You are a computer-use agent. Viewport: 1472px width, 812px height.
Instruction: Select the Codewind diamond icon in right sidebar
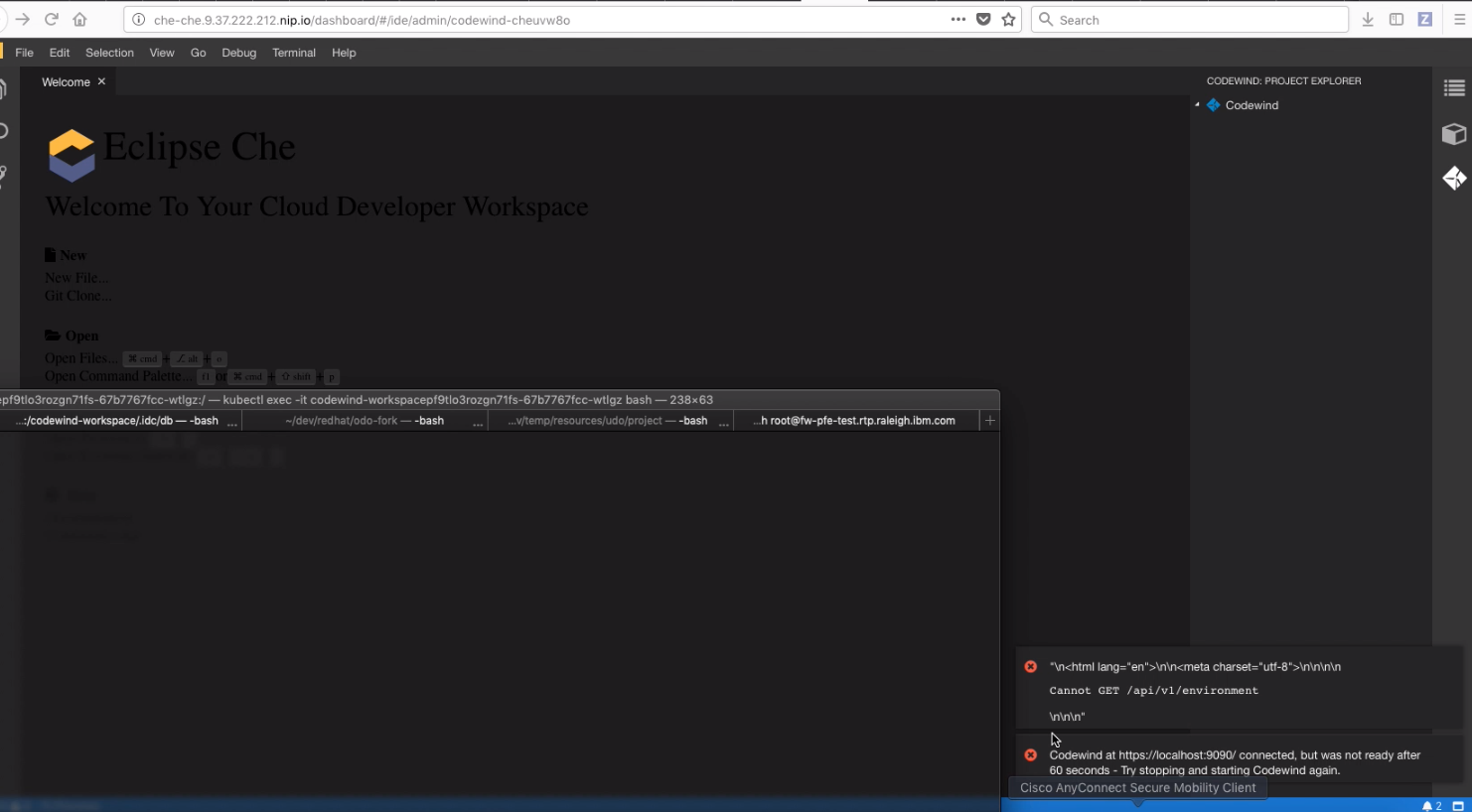[1454, 179]
